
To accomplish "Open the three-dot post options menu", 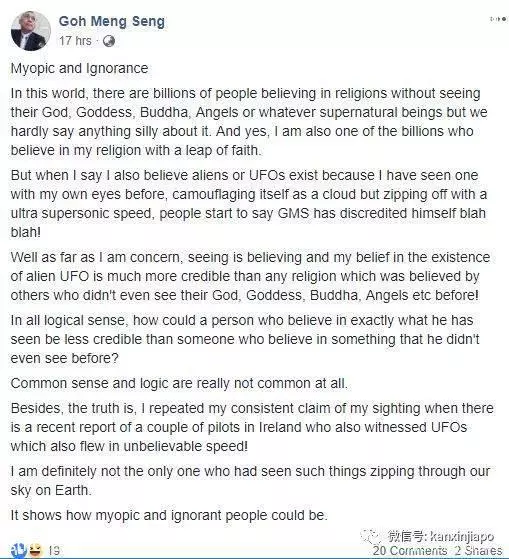I will pyautogui.click(x=498, y=19).
